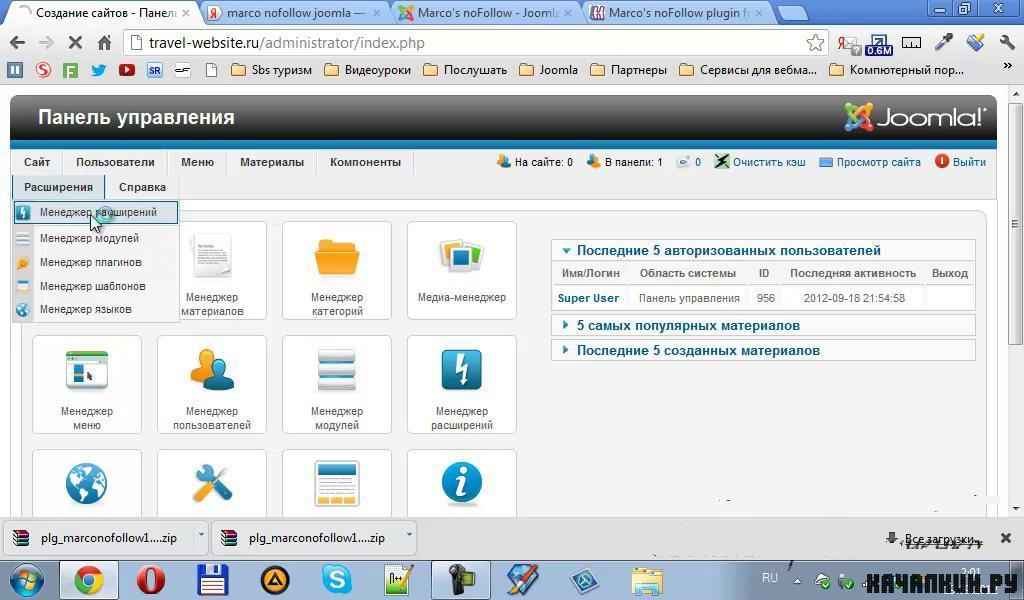1024x600 pixels.
Task: Open the Меню top menu item
Action: point(197,162)
